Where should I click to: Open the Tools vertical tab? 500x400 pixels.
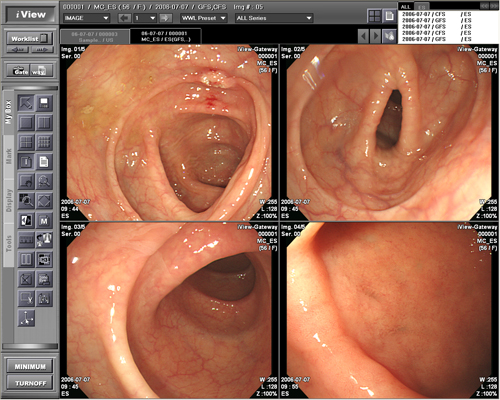9,245
